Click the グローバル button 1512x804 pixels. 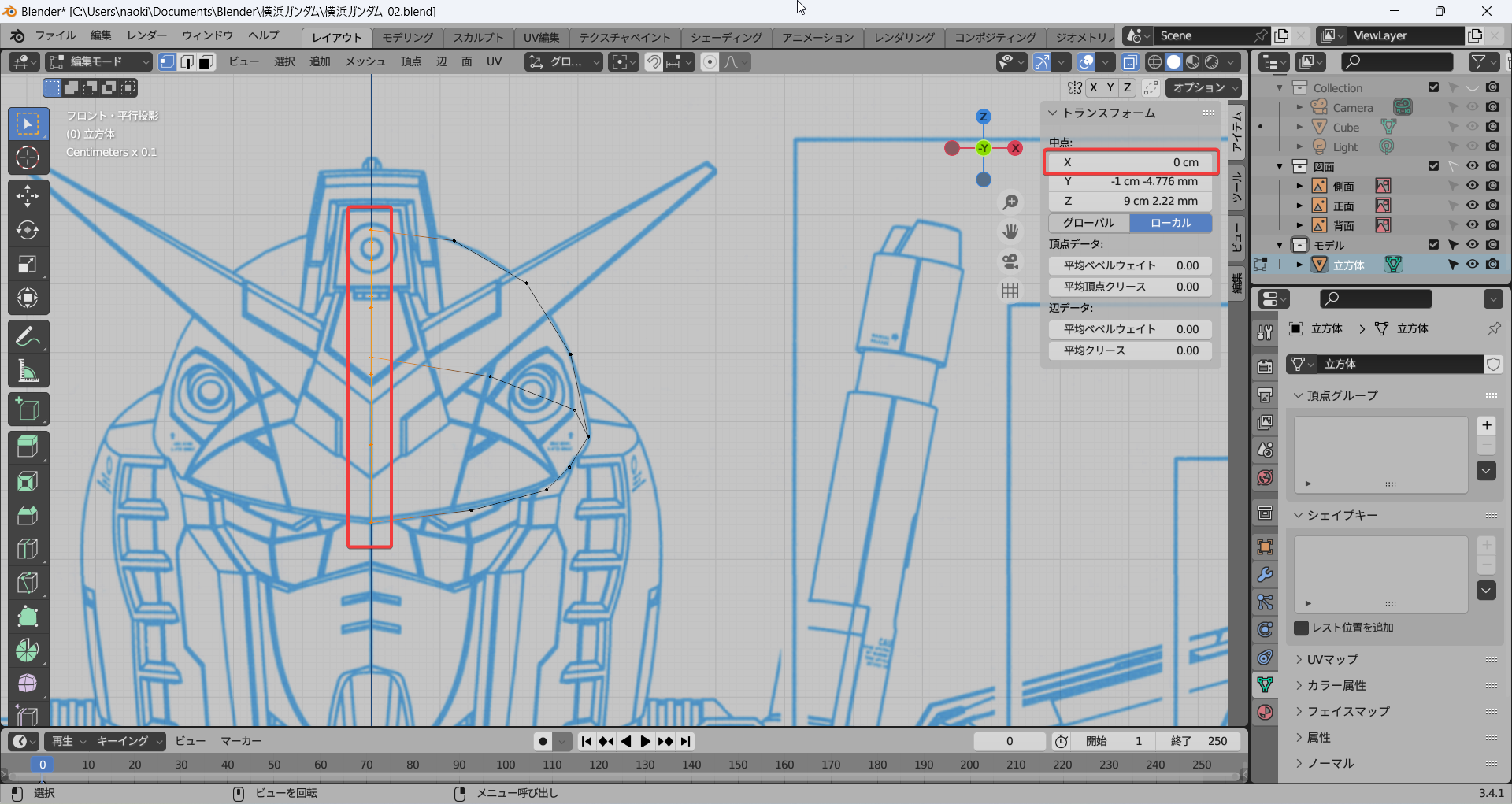click(1089, 223)
